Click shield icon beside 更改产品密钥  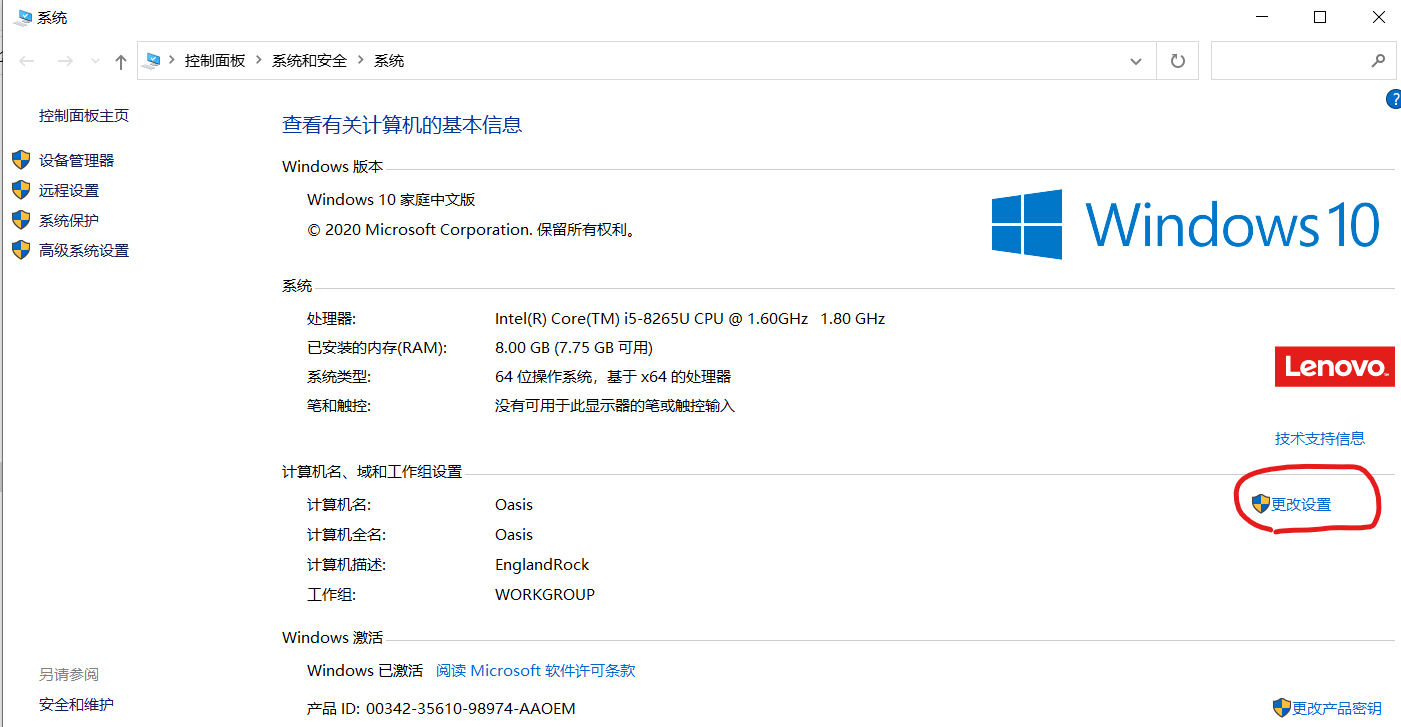click(x=1282, y=708)
